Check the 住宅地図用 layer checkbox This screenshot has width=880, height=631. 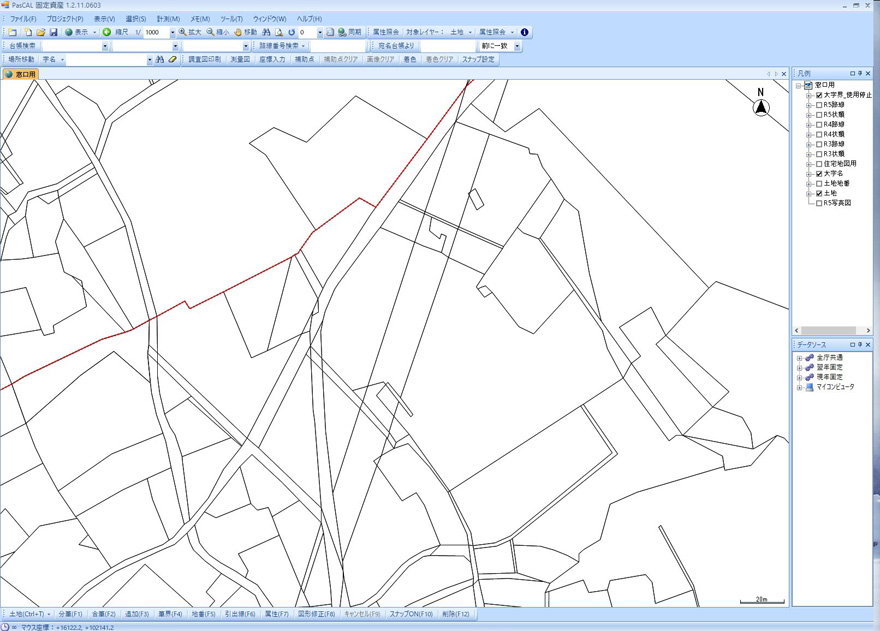819,164
